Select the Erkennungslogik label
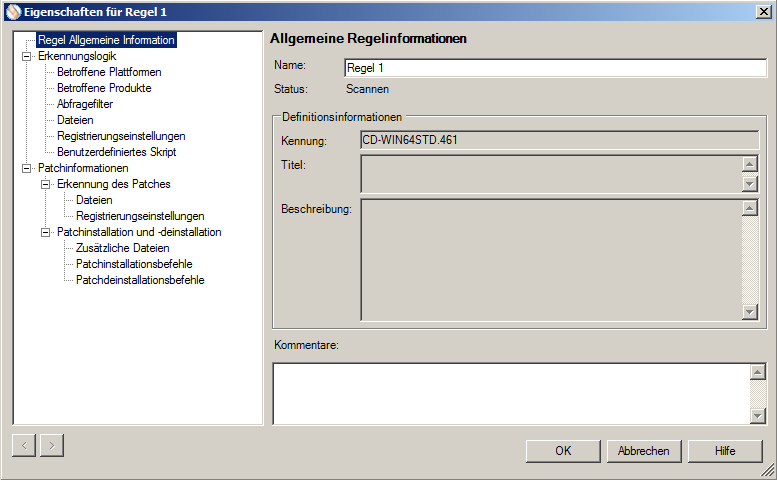Screen dimensions: 777x480 (x=77, y=56)
